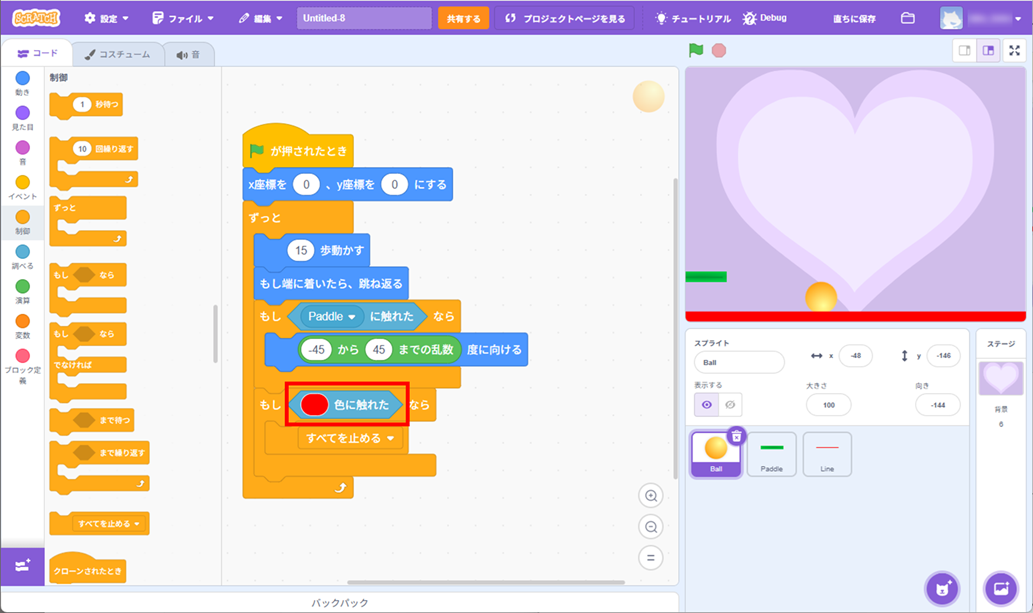Click the red color swatch in touching-color block
The width and height of the screenshot is (1033, 613).
tap(314, 405)
